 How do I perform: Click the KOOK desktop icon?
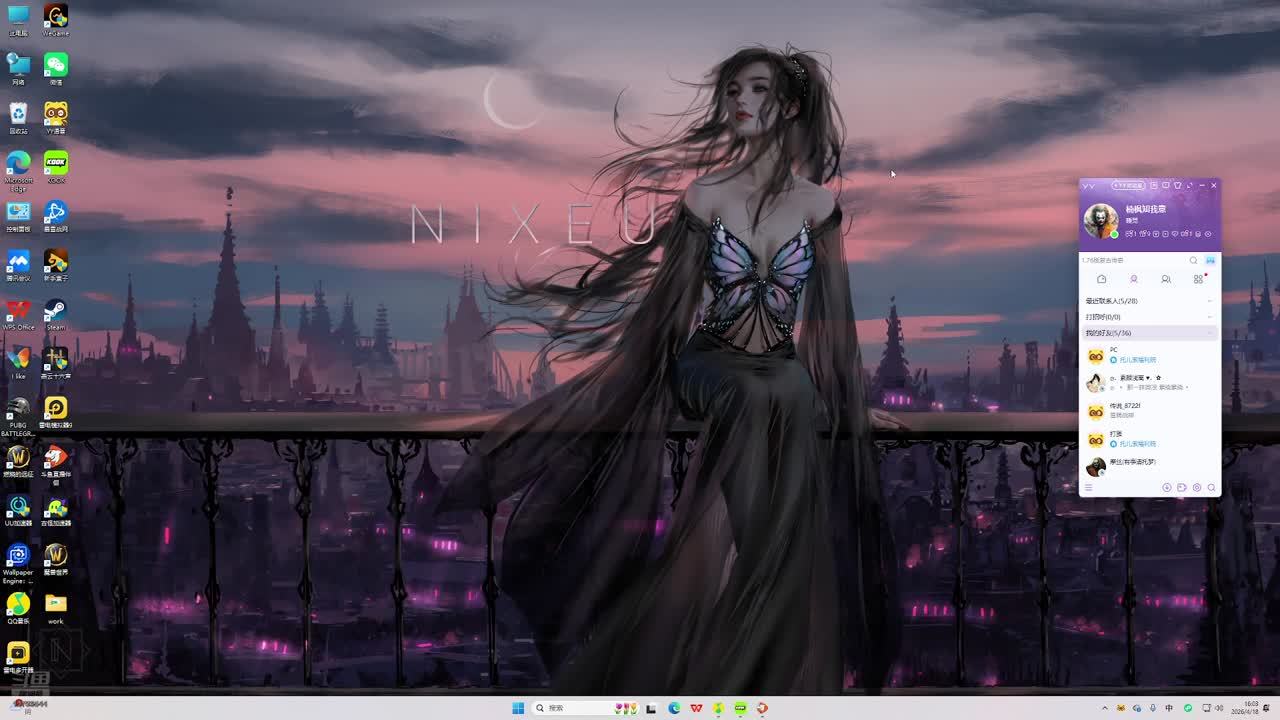coord(56,165)
